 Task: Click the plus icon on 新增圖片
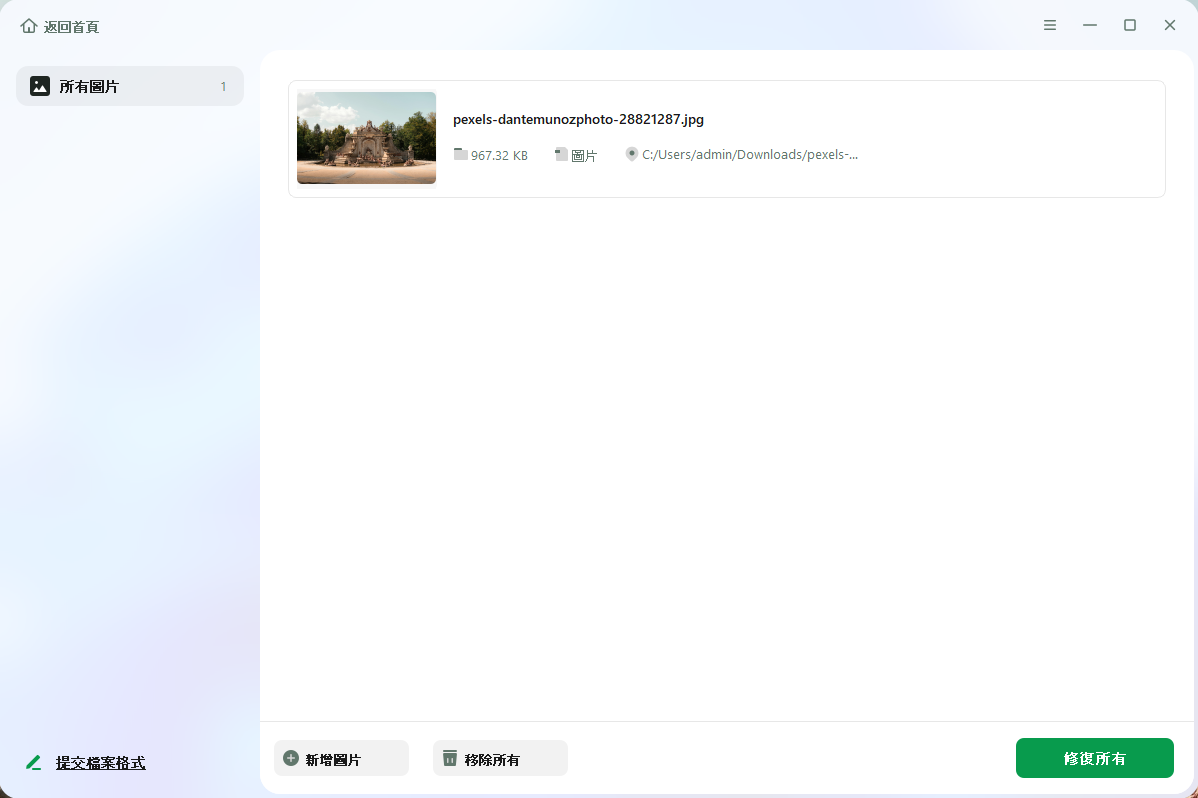291,759
